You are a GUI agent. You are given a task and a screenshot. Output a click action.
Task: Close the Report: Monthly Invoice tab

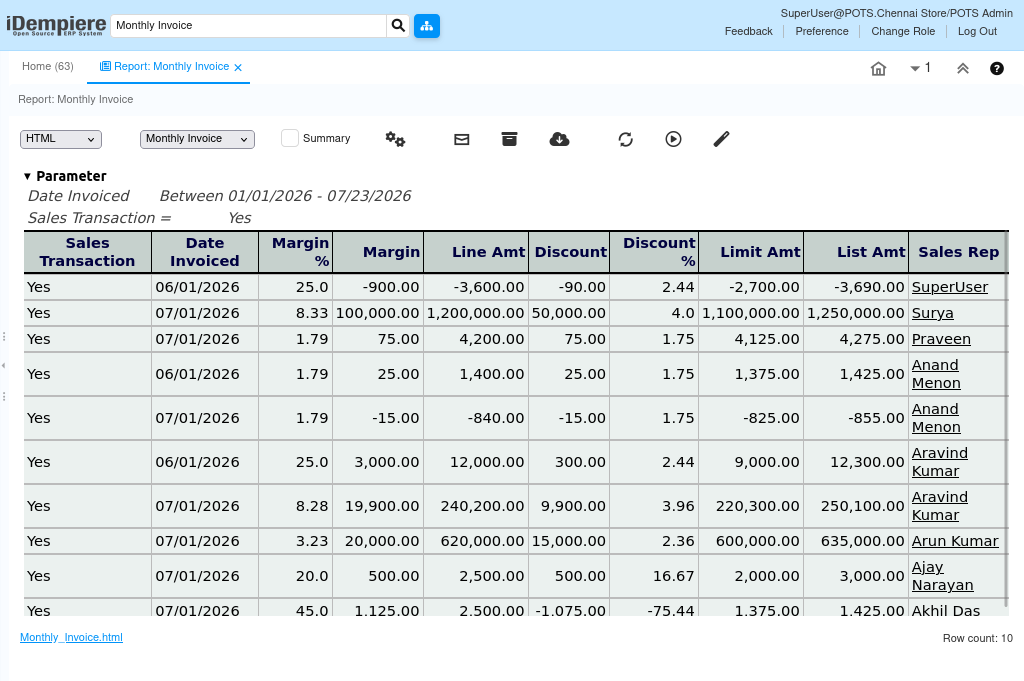(238, 67)
